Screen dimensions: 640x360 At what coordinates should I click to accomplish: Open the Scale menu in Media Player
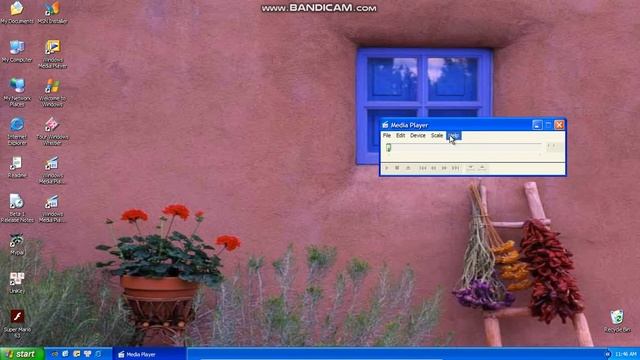click(x=437, y=136)
